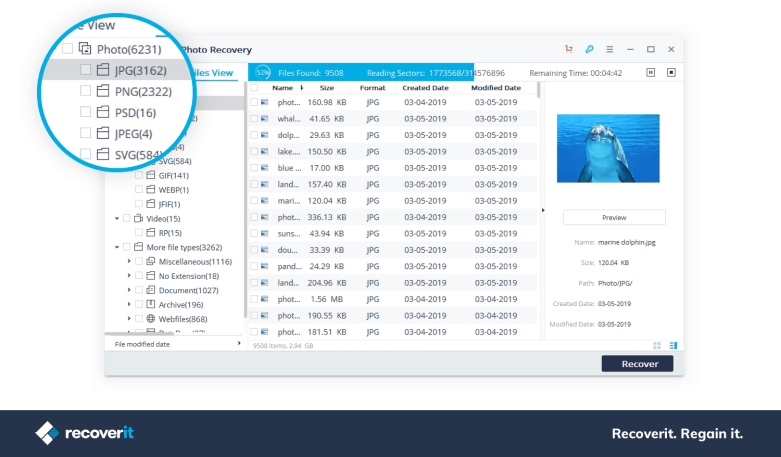Sort the file list by Size column
This screenshot has height=457, width=781.
pyautogui.click(x=327, y=88)
